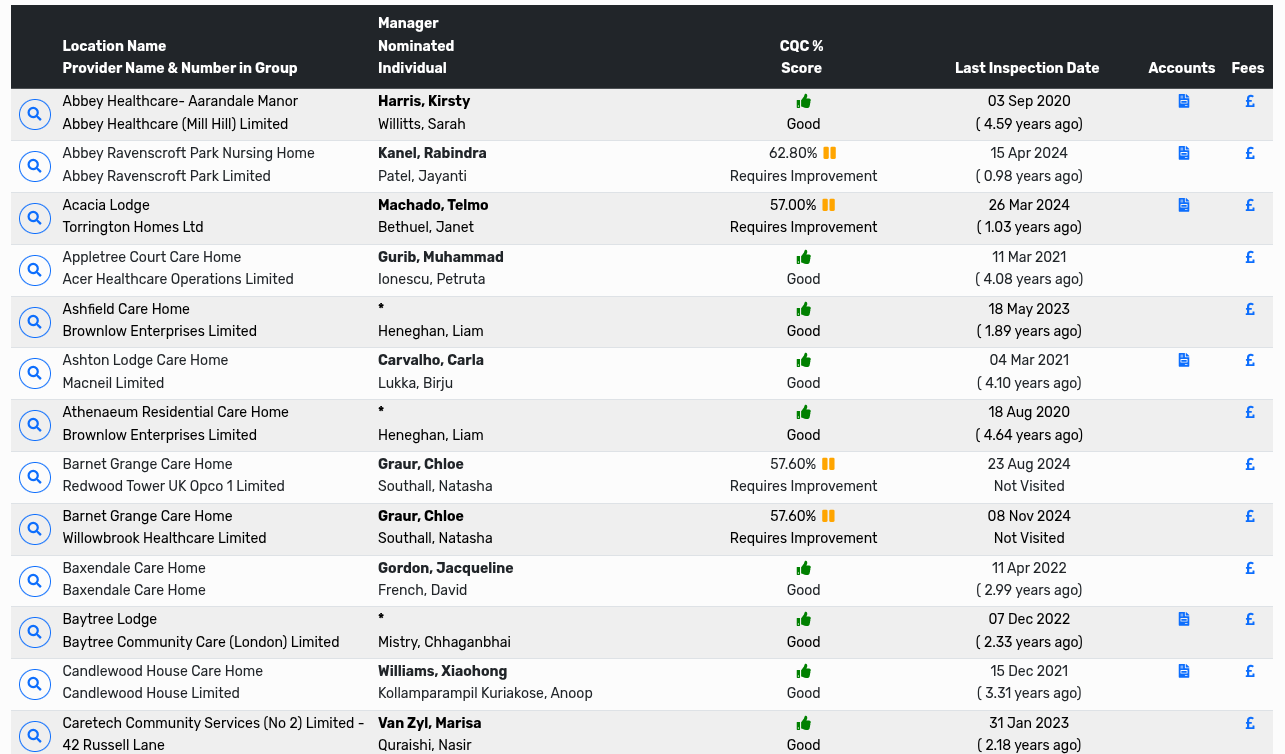View details icon for Baytree Lodge
The width and height of the screenshot is (1285, 754).
pos(35,632)
